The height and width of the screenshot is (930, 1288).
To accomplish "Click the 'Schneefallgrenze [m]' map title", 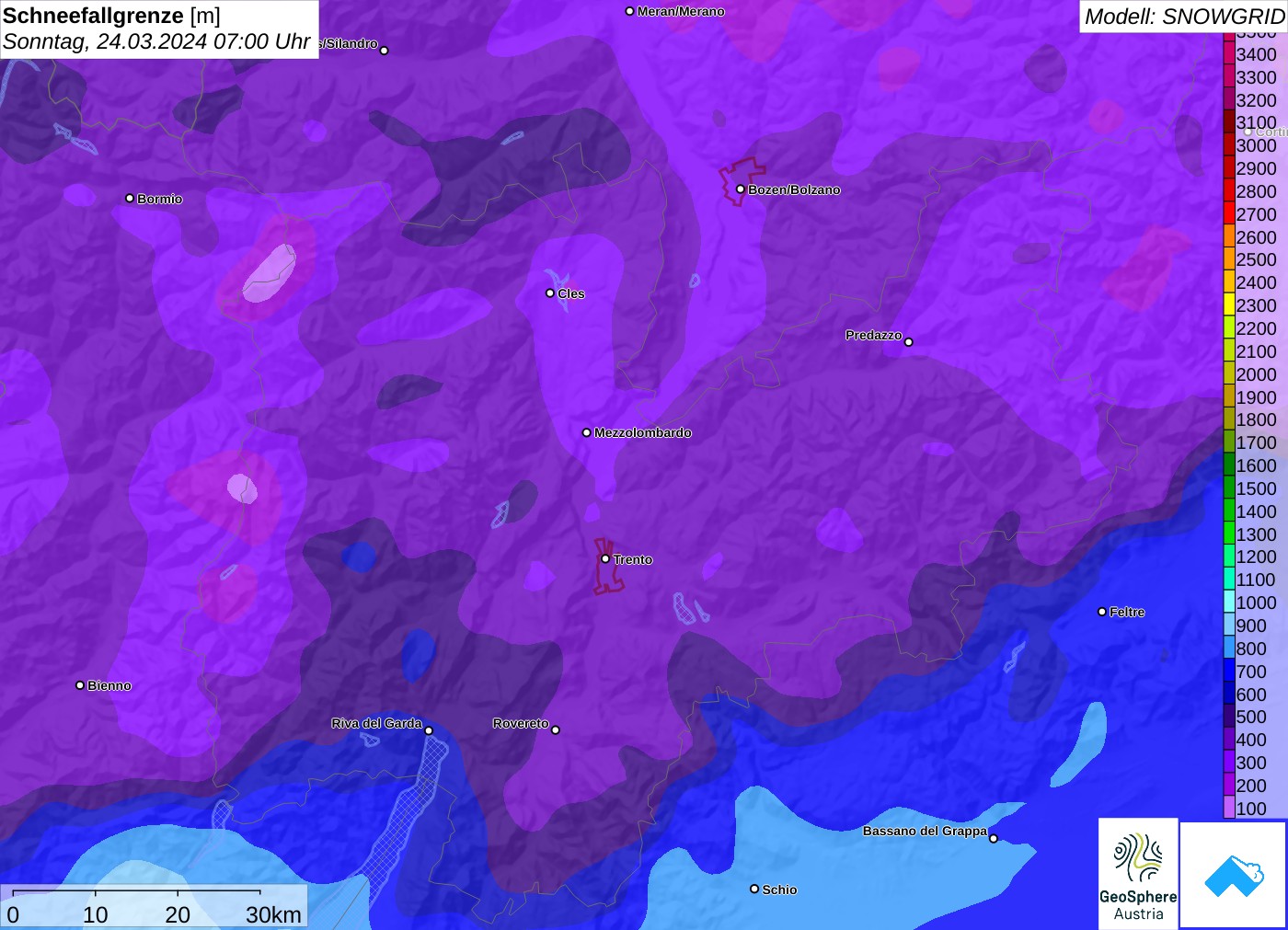I will pyautogui.click(x=111, y=16).
